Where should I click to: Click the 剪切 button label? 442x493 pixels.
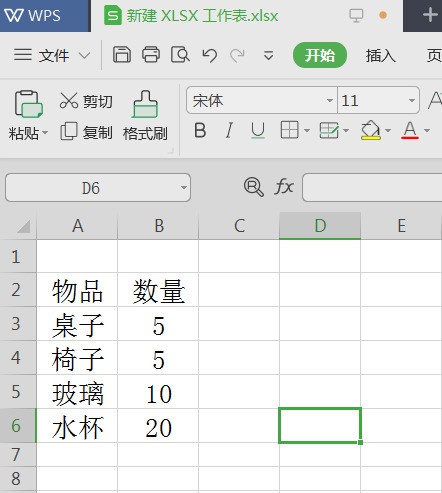pyautogui.click(x=98, y=101)
